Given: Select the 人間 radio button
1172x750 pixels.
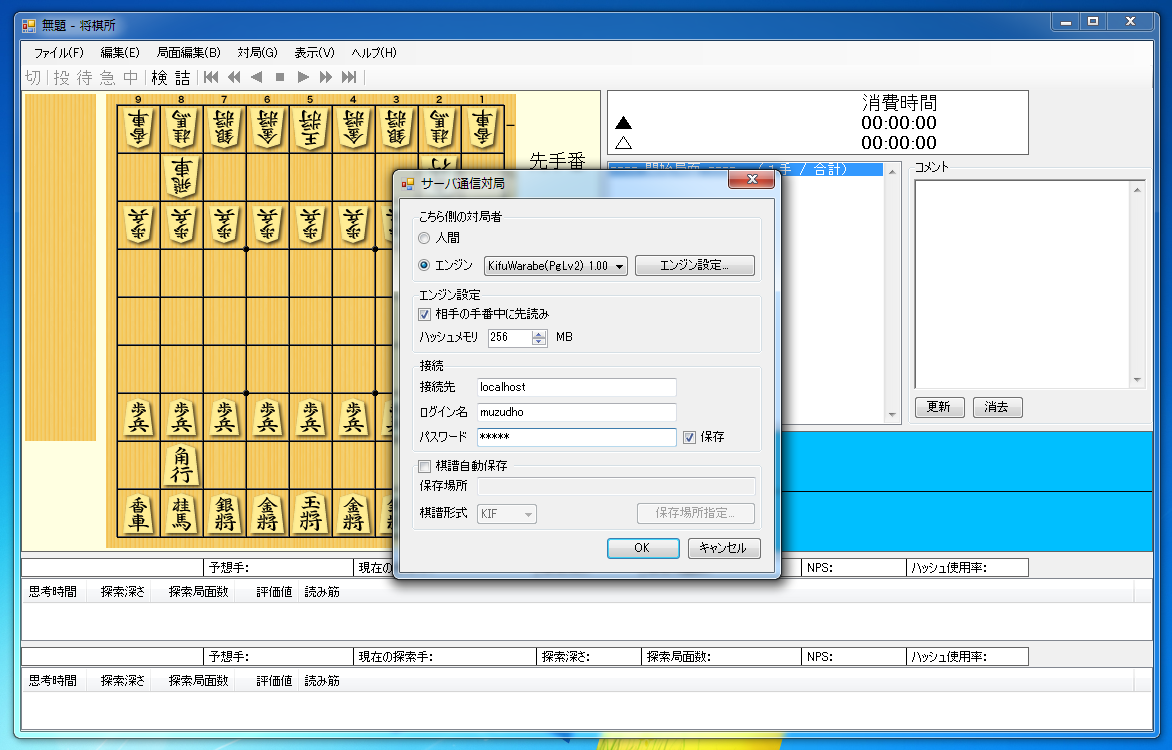Looking at the screenshot, I should point(424,238).
